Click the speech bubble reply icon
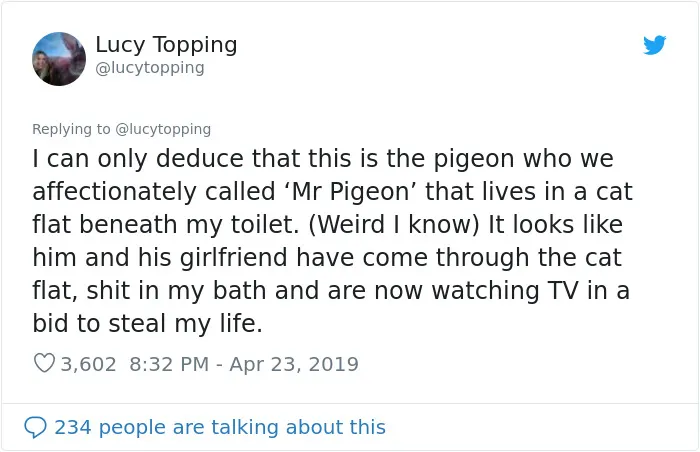700x452 pixels. (35, 427)
